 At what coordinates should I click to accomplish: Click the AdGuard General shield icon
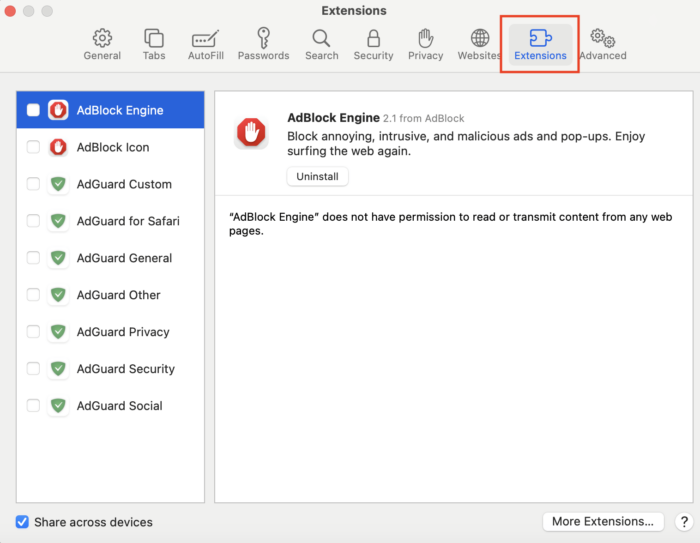click(58, 258)
